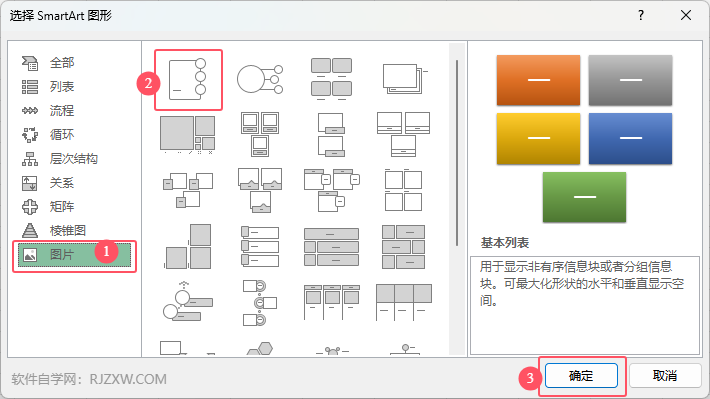Choose the three horizontal bars with thumbnails layout
The height and width of the screenshot is (399, 710).
(x=260, y=246)
